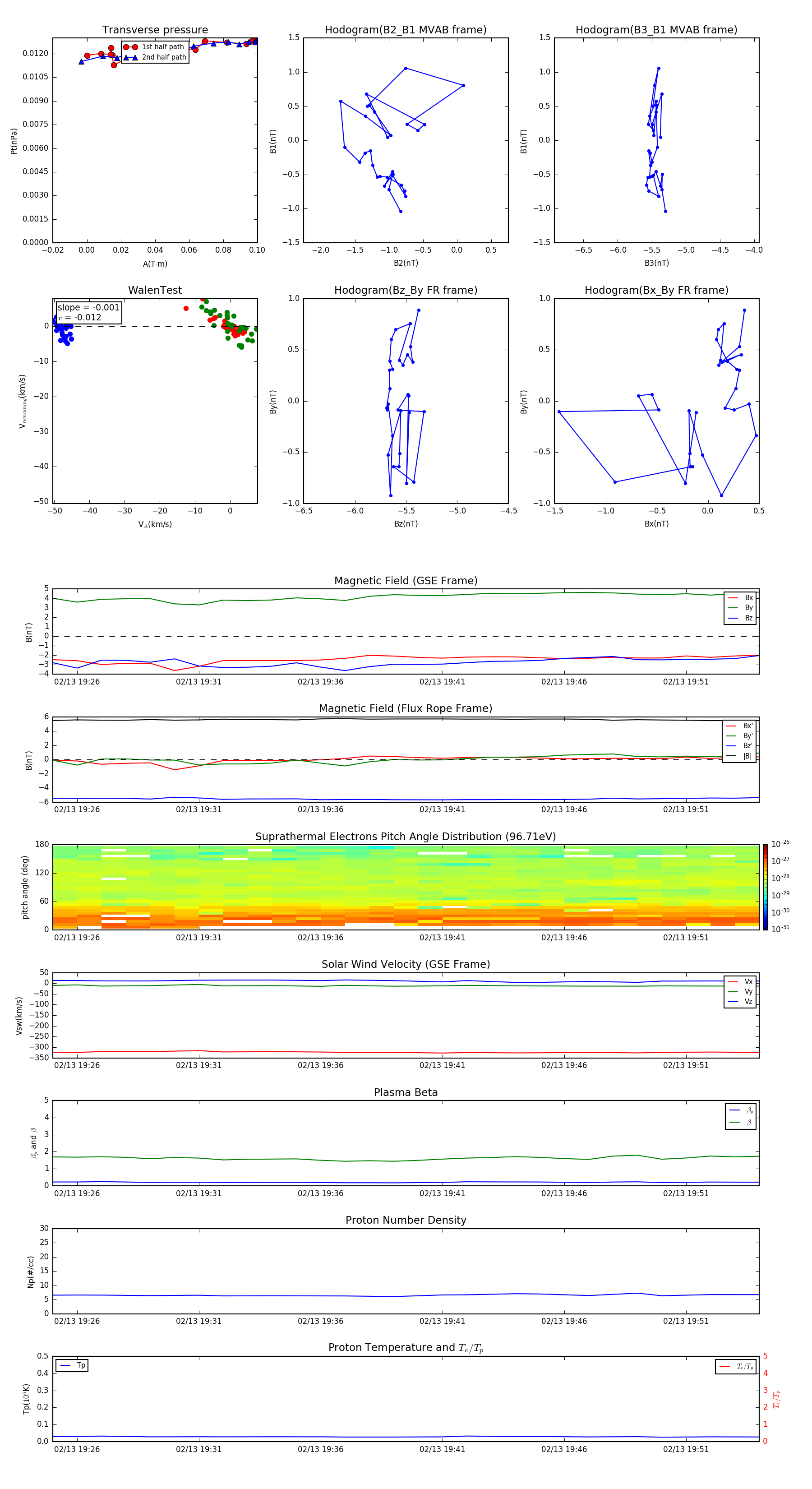Image resolution: width=812 pixels, height=1489 pixels.
Task: Click the 'V_remaining(km/s)' y-axis label
Action: 22,401
